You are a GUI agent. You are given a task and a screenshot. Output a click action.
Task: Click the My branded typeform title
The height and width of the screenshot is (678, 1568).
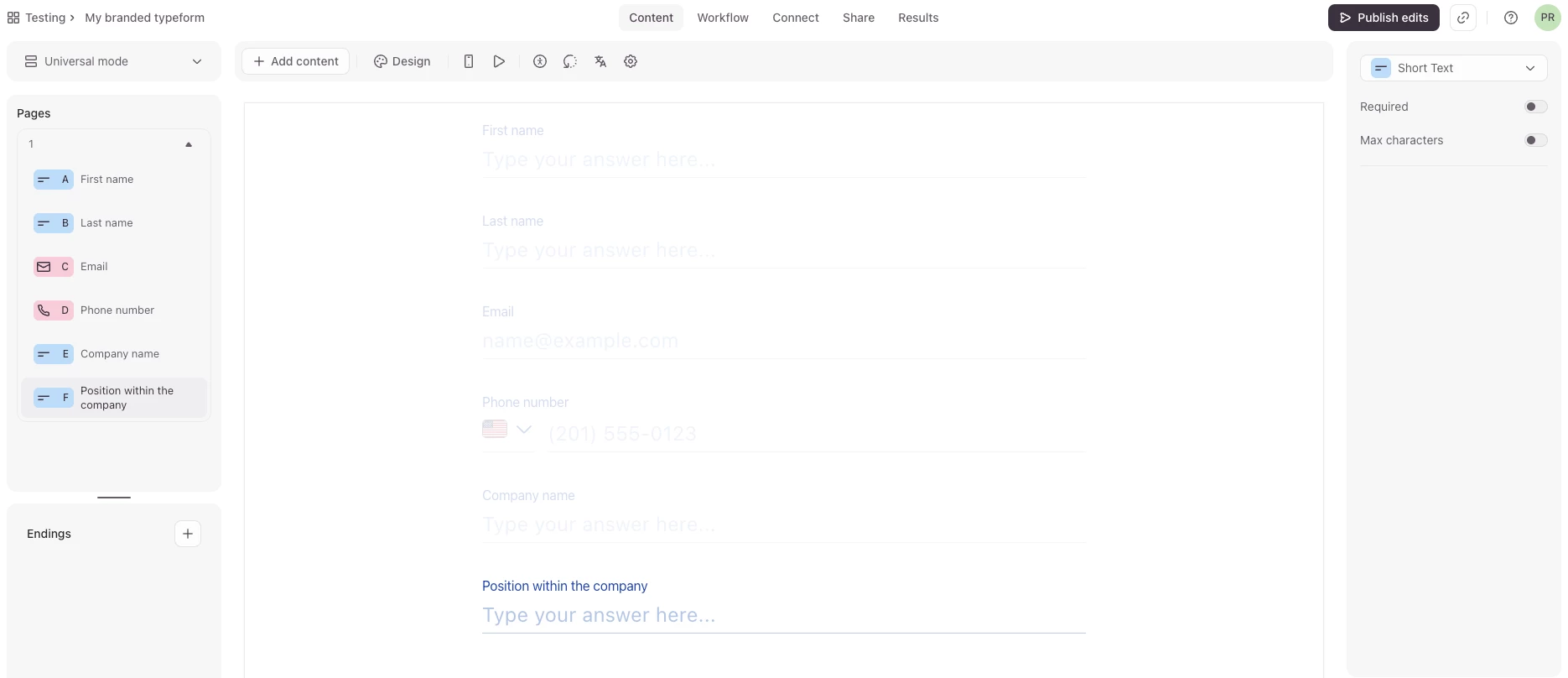(x=144, y=18)
